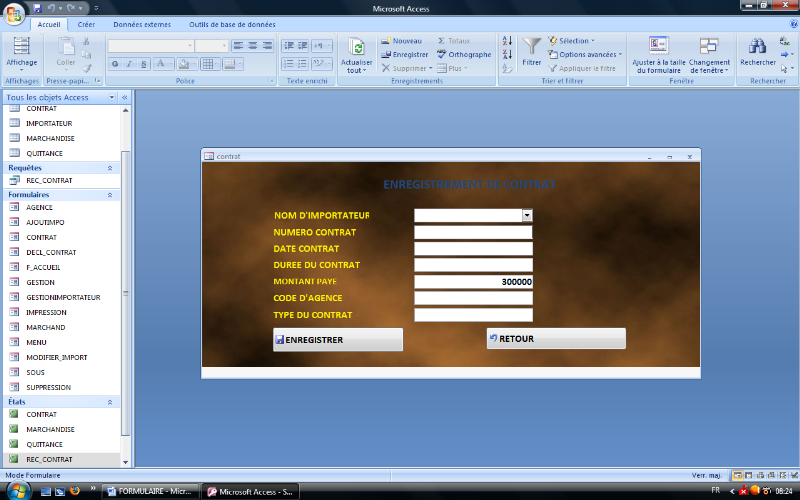Viewport: 800px width, 500px height.
Task: Open Tous les objets Access menu arrow
Action: [x=112, y=97]
